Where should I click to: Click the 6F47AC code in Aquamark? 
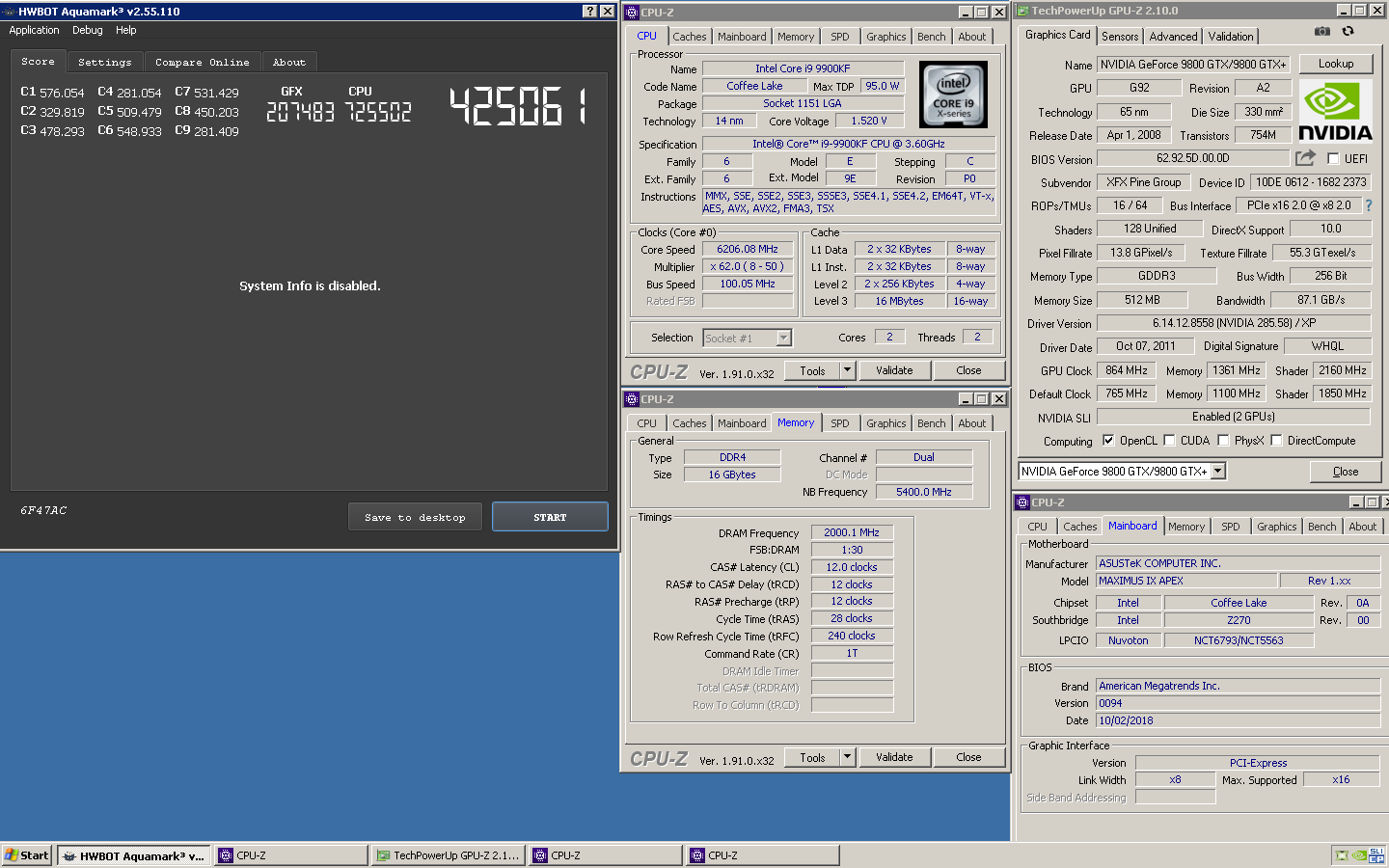[x=43, y=510]
